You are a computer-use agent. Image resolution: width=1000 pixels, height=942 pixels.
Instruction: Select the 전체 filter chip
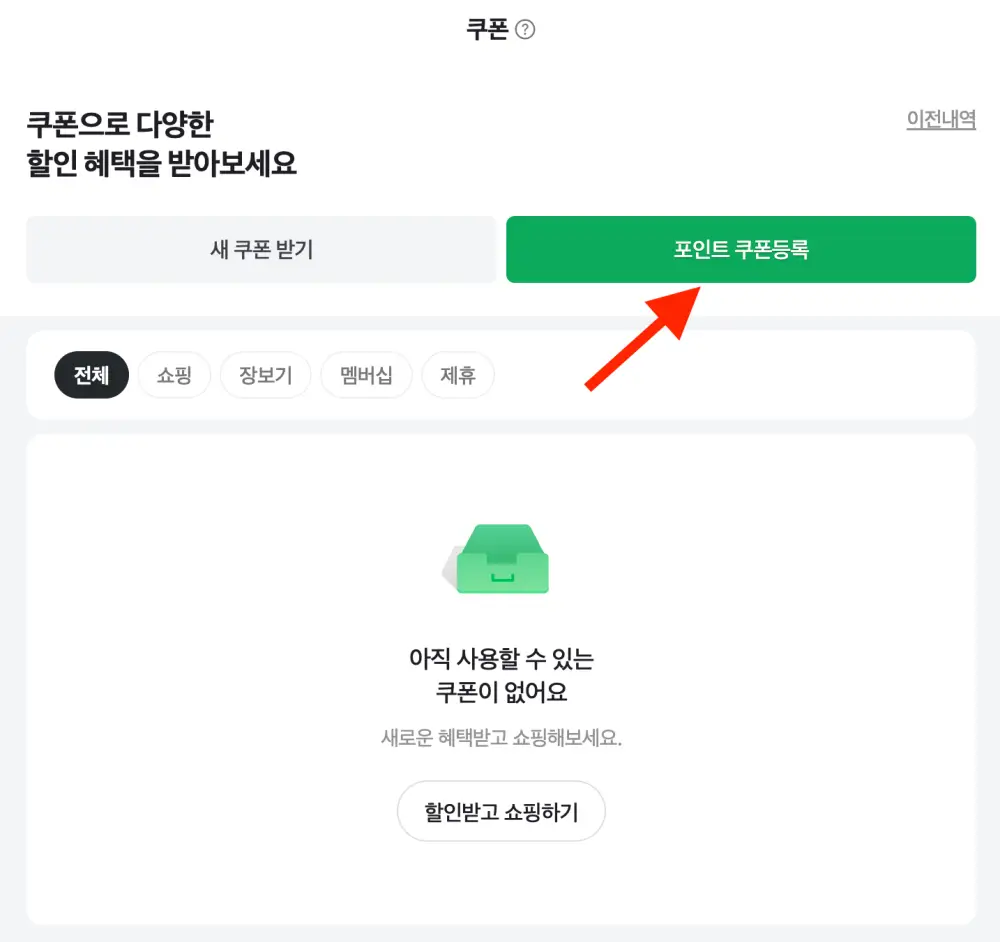point(91,375)
